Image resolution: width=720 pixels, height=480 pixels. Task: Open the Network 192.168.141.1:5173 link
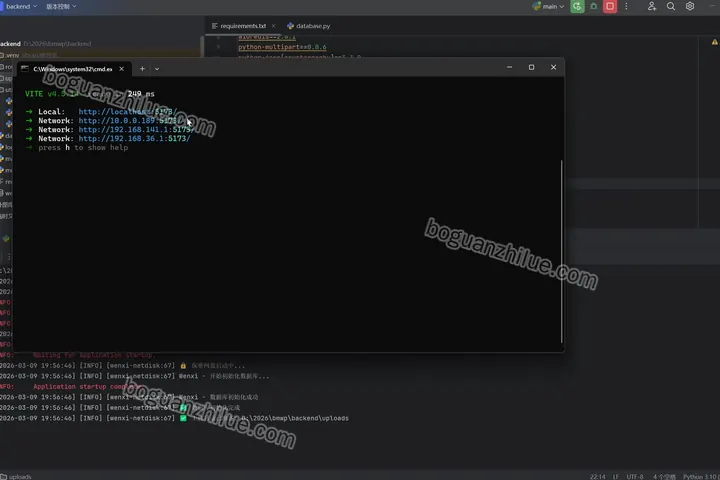coord(136,130)
